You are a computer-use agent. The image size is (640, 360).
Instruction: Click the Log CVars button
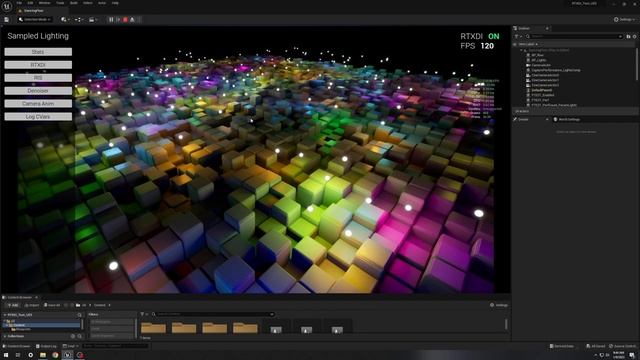pos(38,117)
